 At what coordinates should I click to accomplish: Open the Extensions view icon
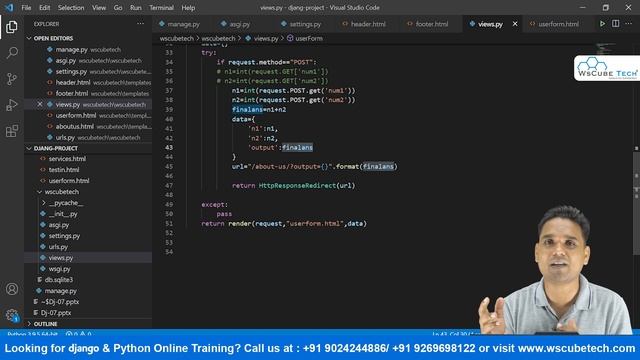coord(12,131)
